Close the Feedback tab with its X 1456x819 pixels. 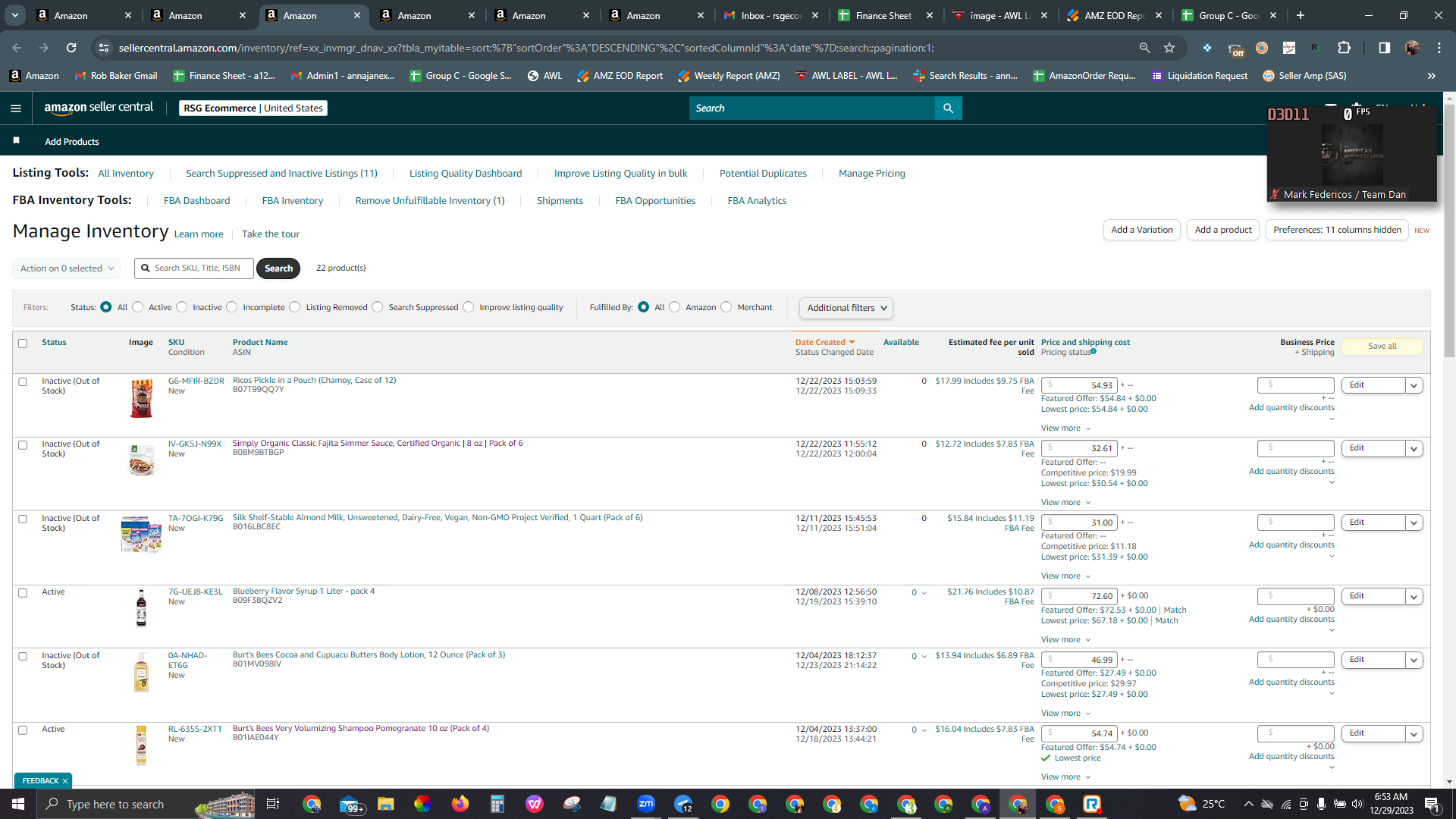[x=65, y=780]
